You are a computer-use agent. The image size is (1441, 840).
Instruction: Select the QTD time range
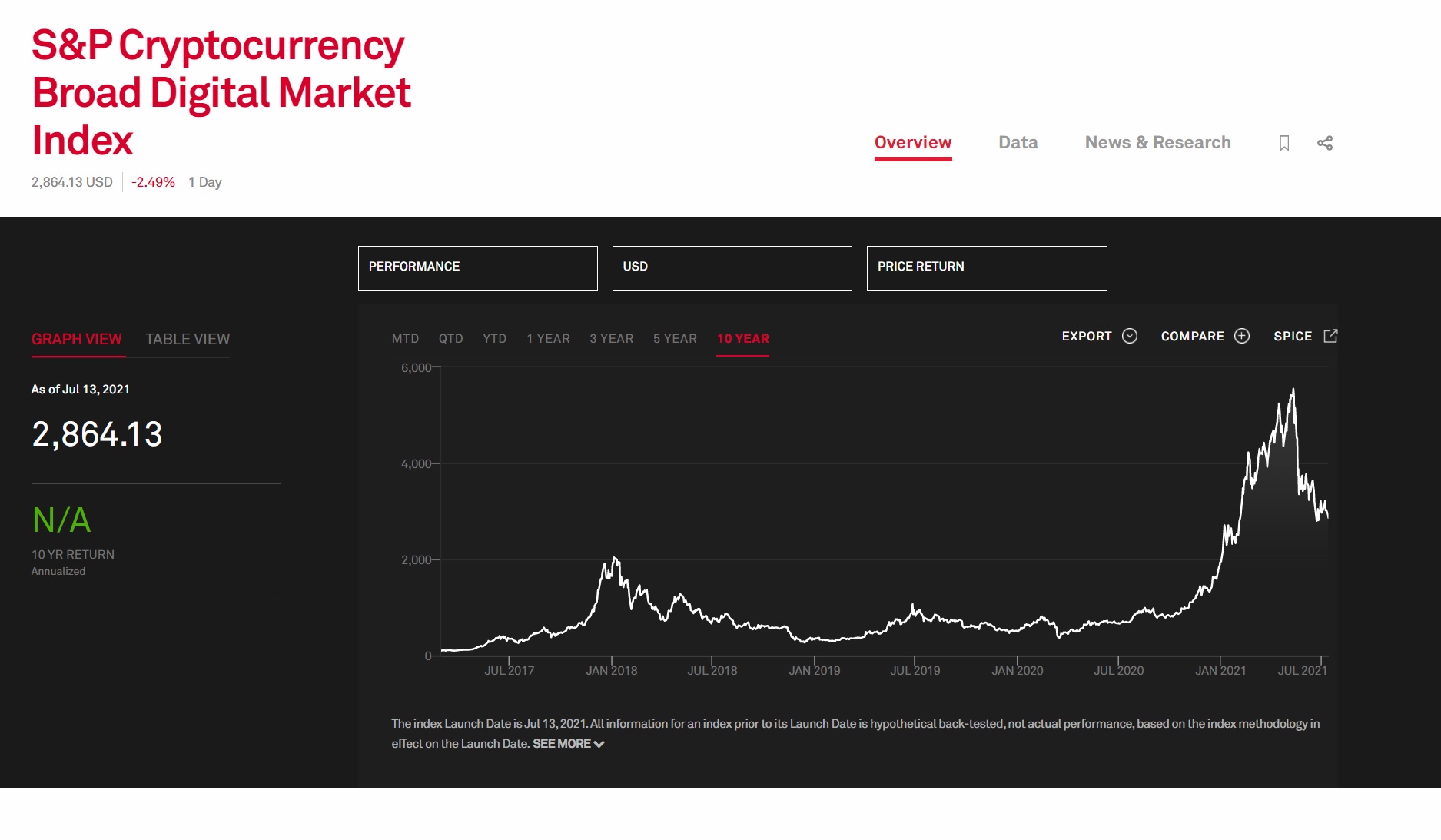[451, 339]
